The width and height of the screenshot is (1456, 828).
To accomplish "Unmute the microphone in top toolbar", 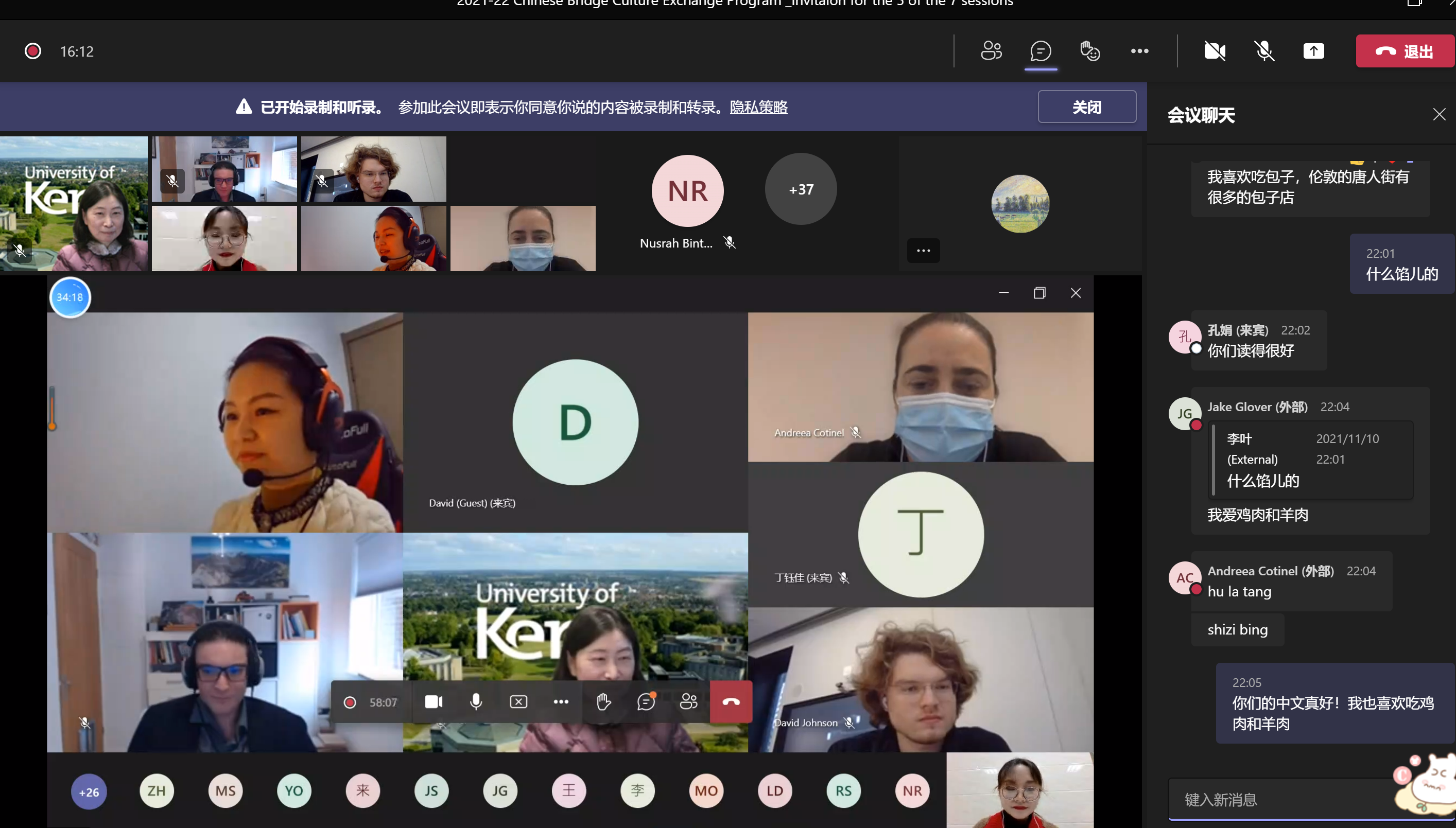I will pos(1263,51).
